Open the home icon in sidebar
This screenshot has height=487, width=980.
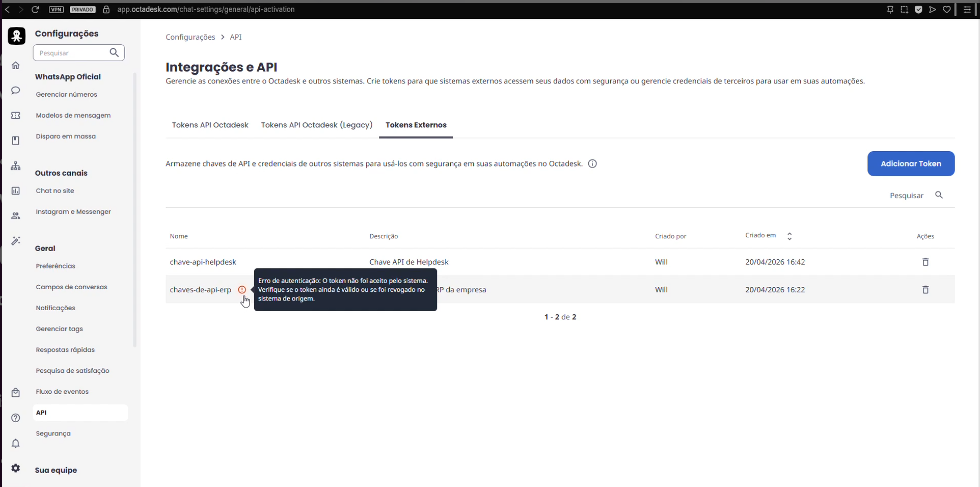tap(16, 65)
